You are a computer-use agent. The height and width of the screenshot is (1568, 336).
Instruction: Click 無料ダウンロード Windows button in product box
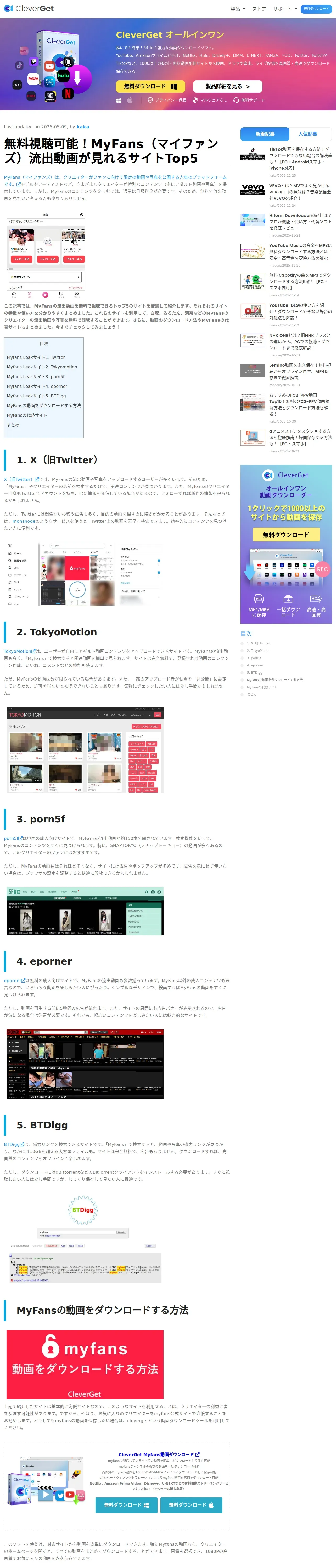pos(126,1505)
